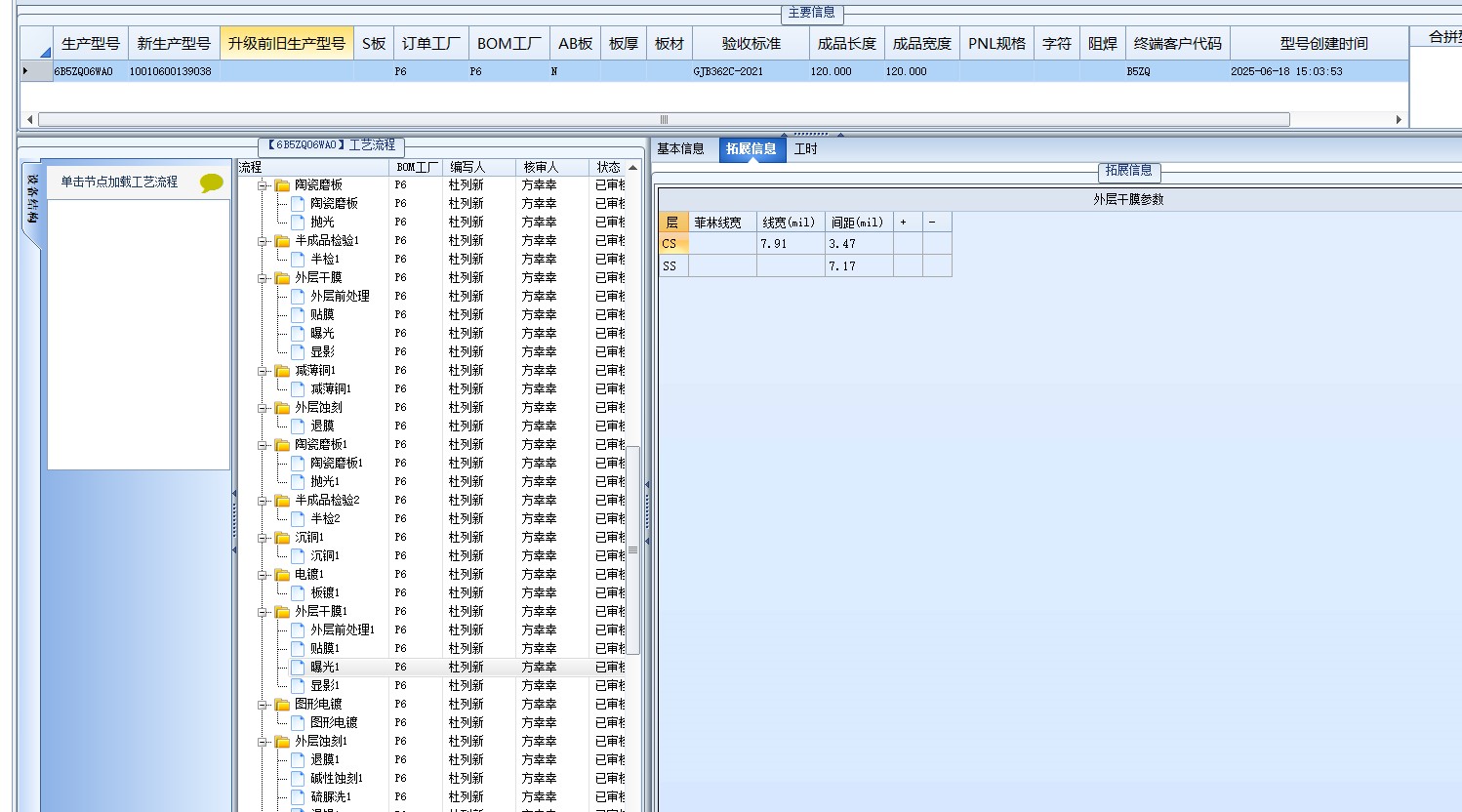Viewport: 1462px width, 812px height.
Task: Click the 7.17 spacing cell in SS row
Action: pos(859,266)
